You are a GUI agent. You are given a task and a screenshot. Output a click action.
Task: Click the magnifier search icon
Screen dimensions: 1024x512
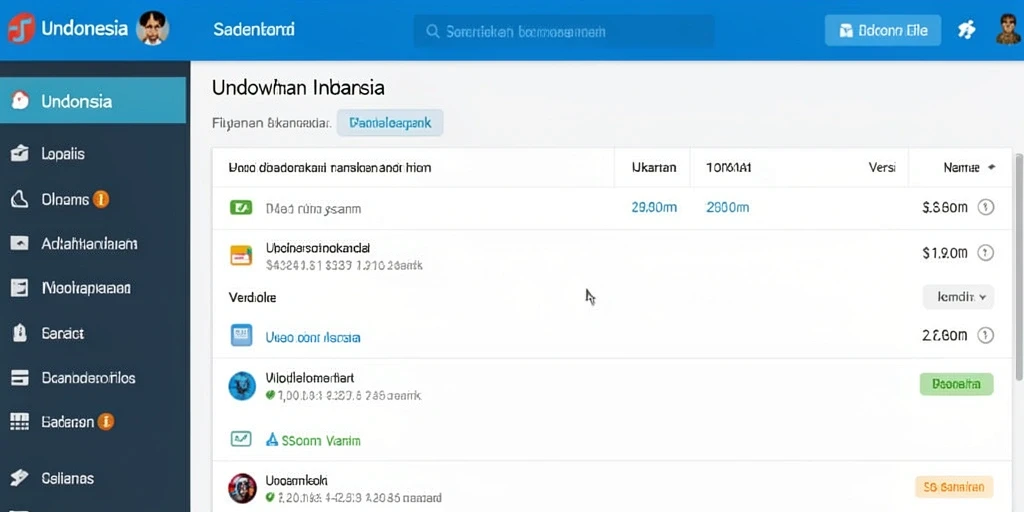tap(432, 31)
